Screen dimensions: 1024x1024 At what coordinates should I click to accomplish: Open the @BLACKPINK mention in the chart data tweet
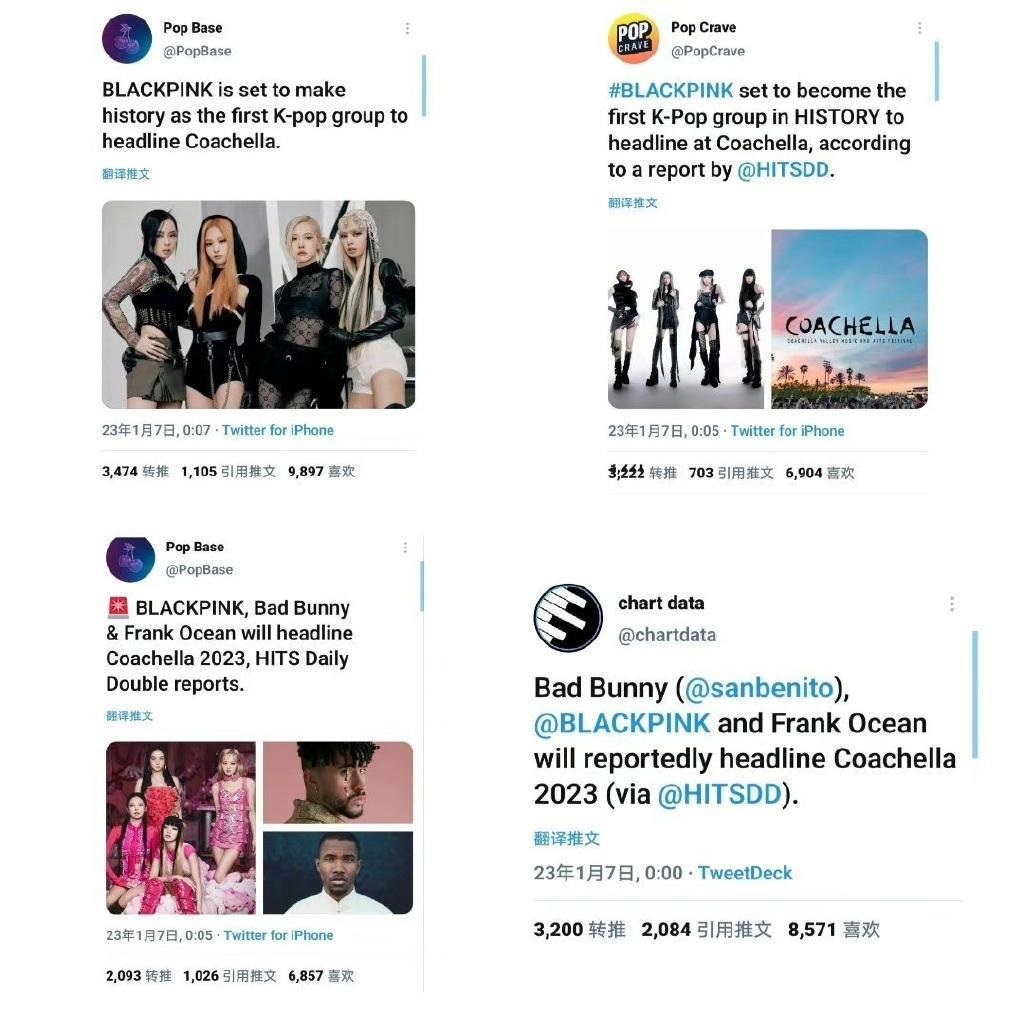click(x=622, y=723)
